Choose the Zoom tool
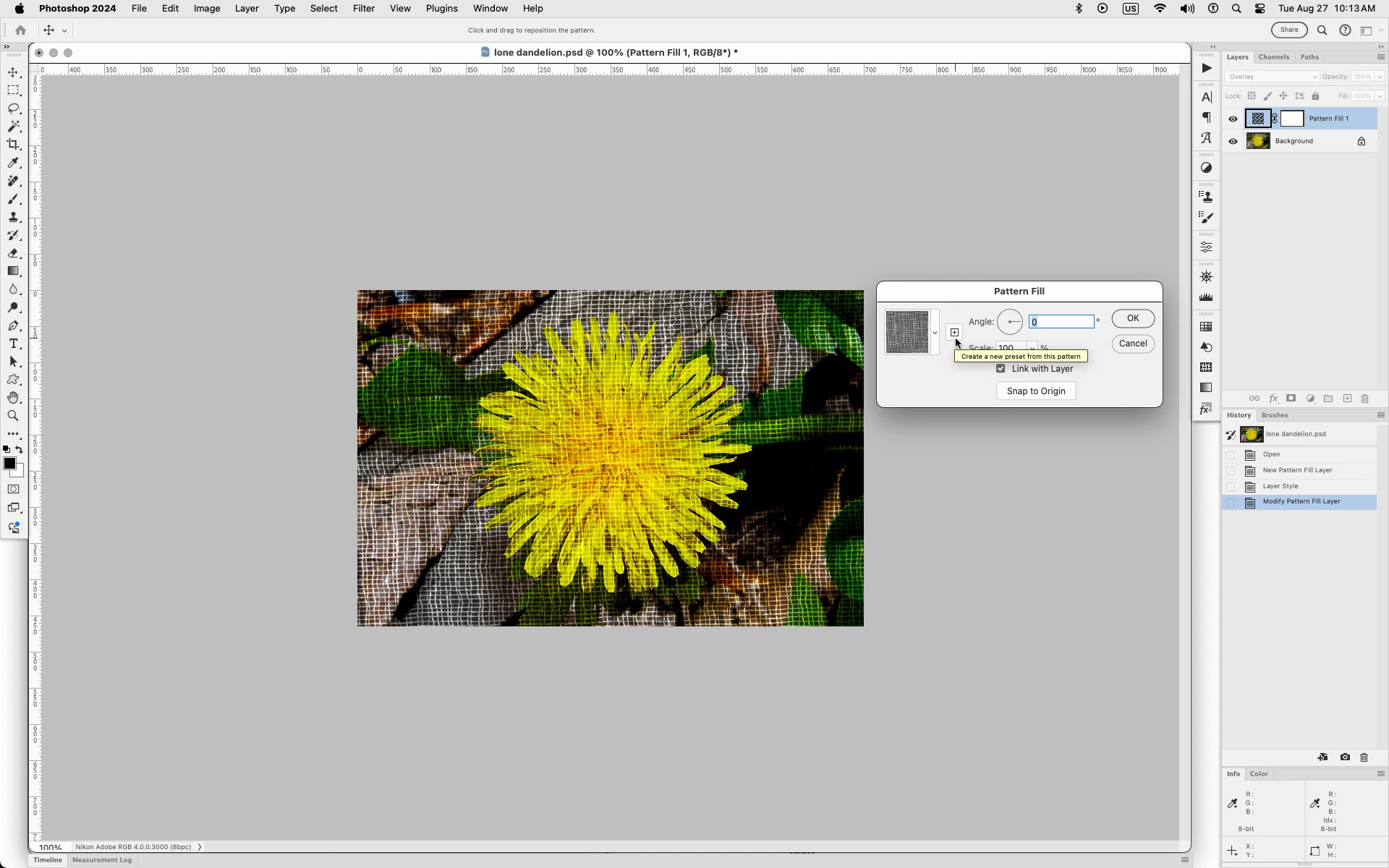 (x=13, y=416)
